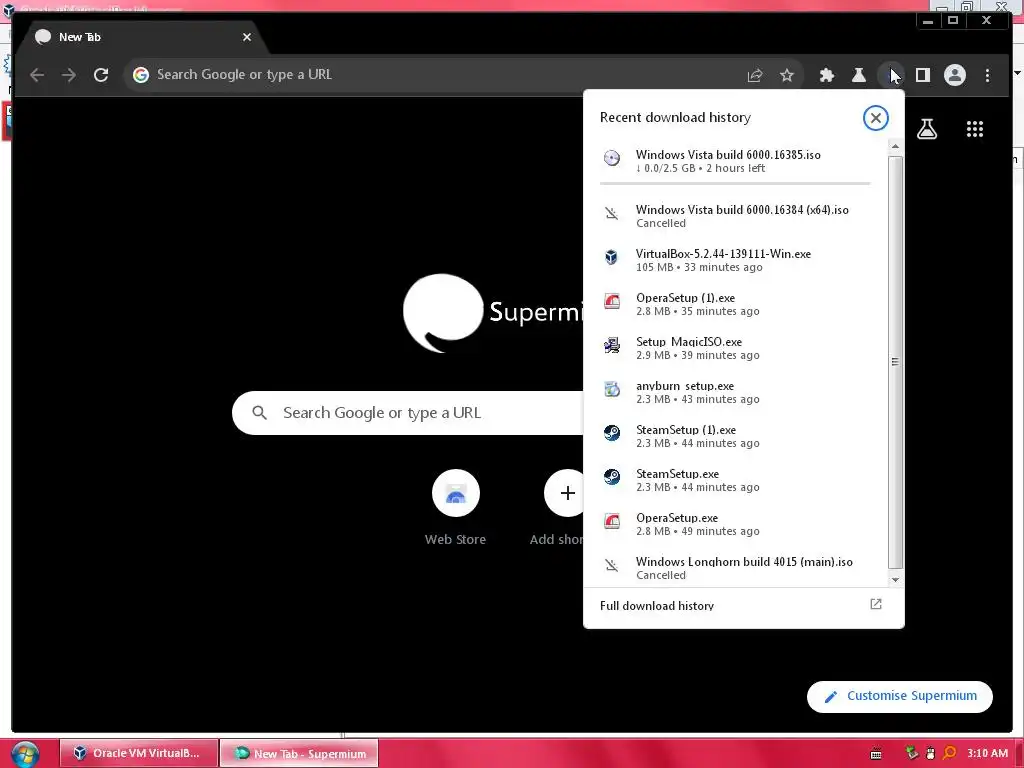
Task: Reload the current page
Action: [x=101, y=75]
